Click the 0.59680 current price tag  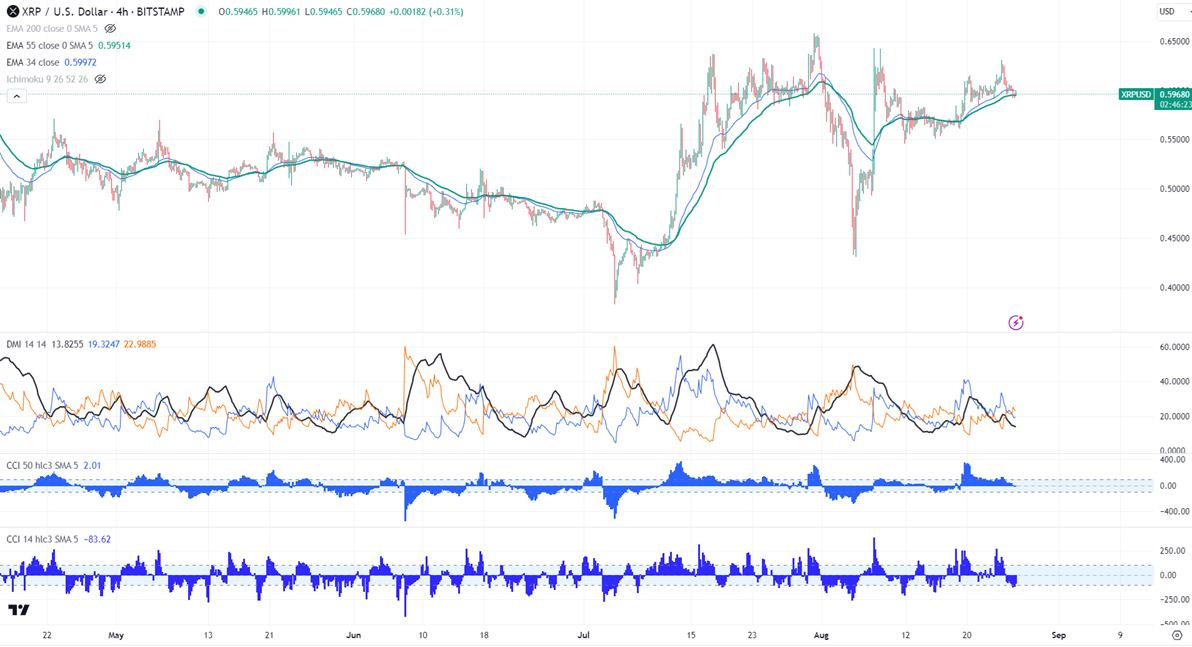point(1173,94)
